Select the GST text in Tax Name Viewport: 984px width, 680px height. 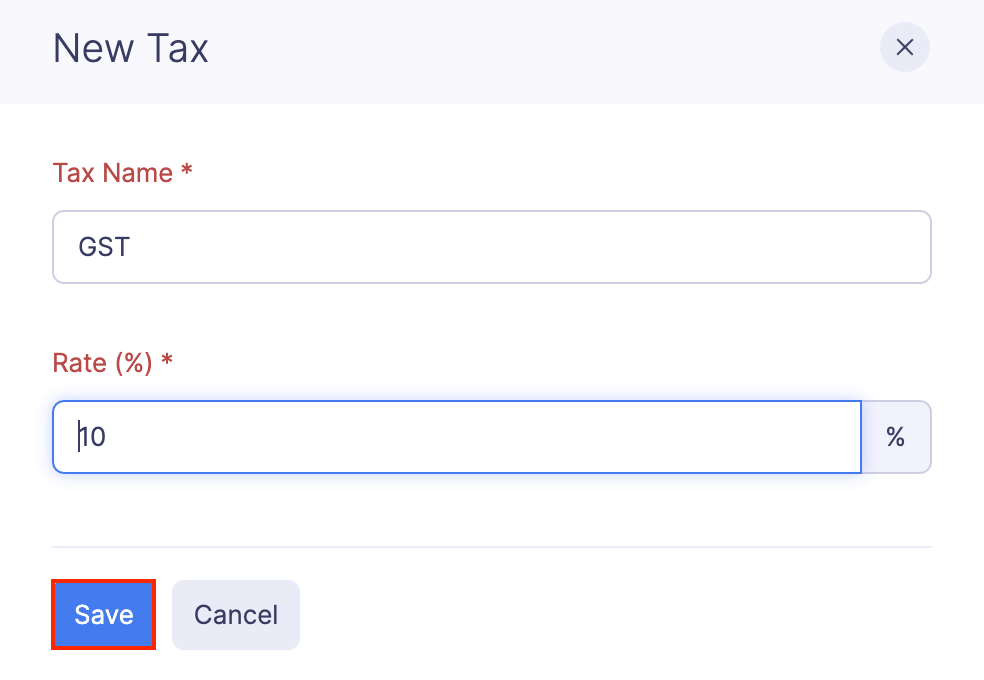(106, 246)
